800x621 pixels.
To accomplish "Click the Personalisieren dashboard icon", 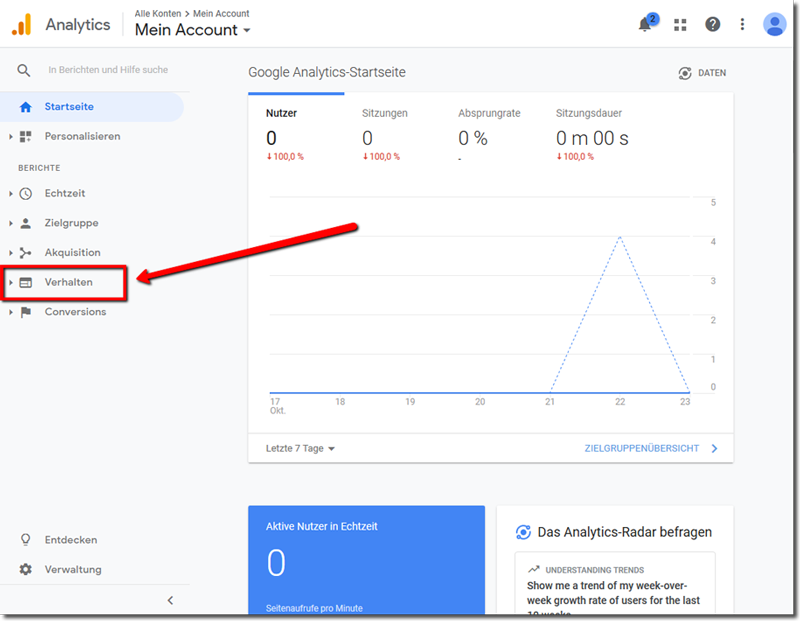I will [x=26, y=136].
